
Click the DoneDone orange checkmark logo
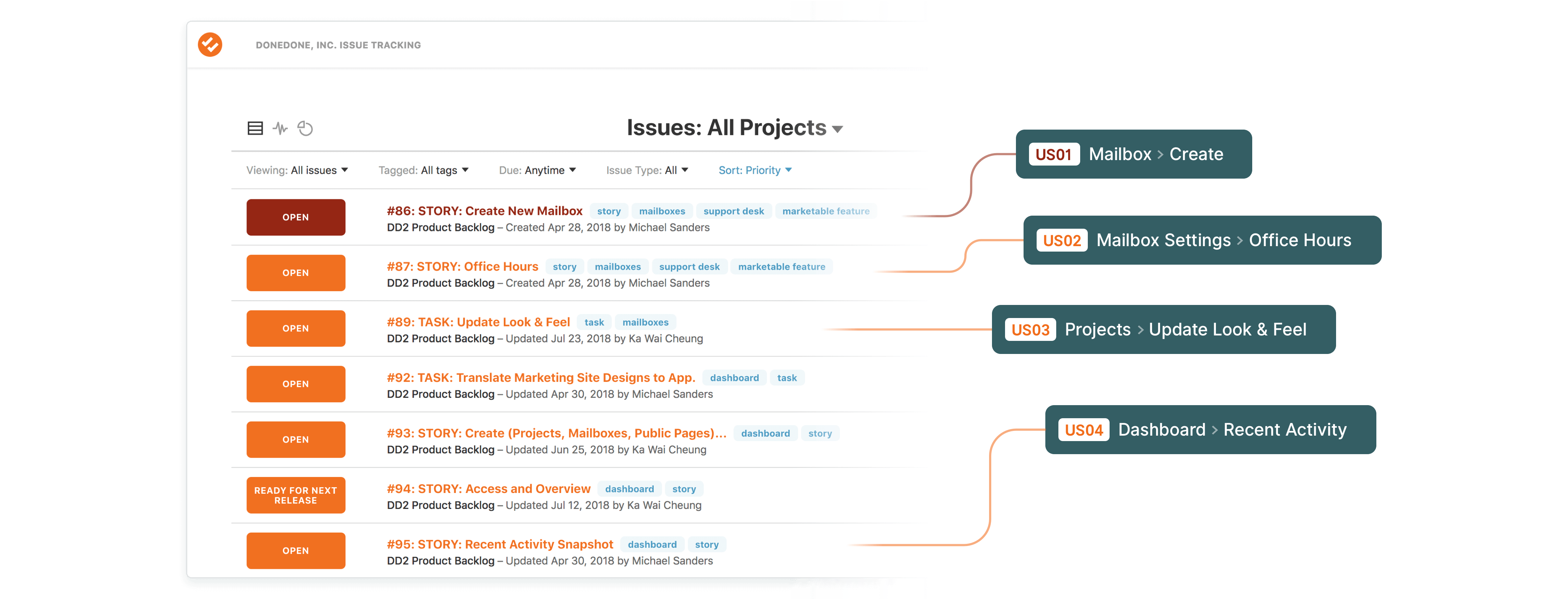pos(210,44)
